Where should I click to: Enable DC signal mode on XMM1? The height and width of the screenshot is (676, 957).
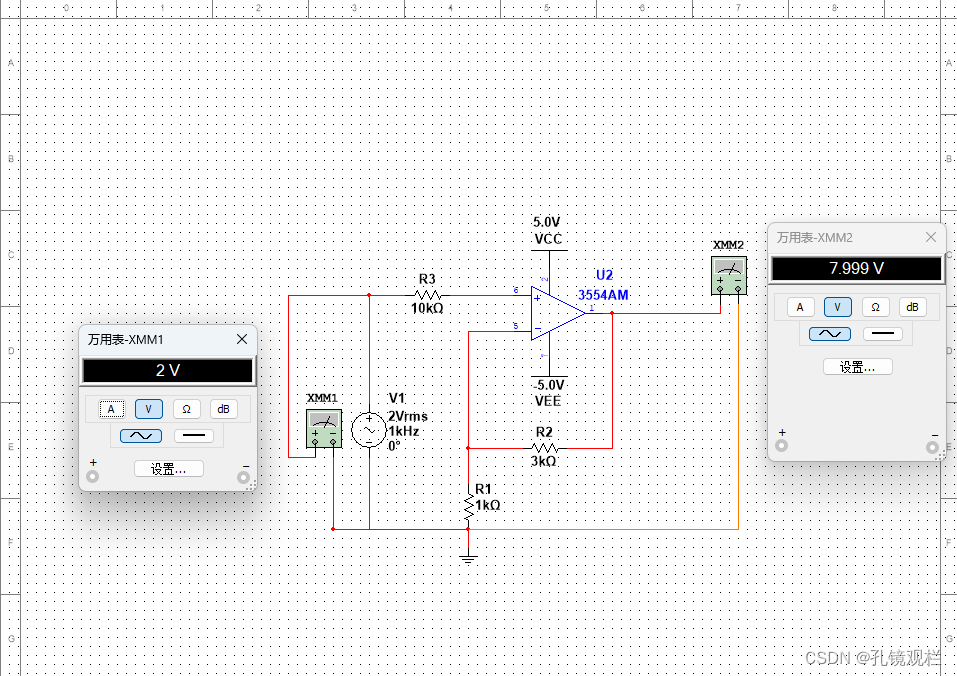coord(194,436)
